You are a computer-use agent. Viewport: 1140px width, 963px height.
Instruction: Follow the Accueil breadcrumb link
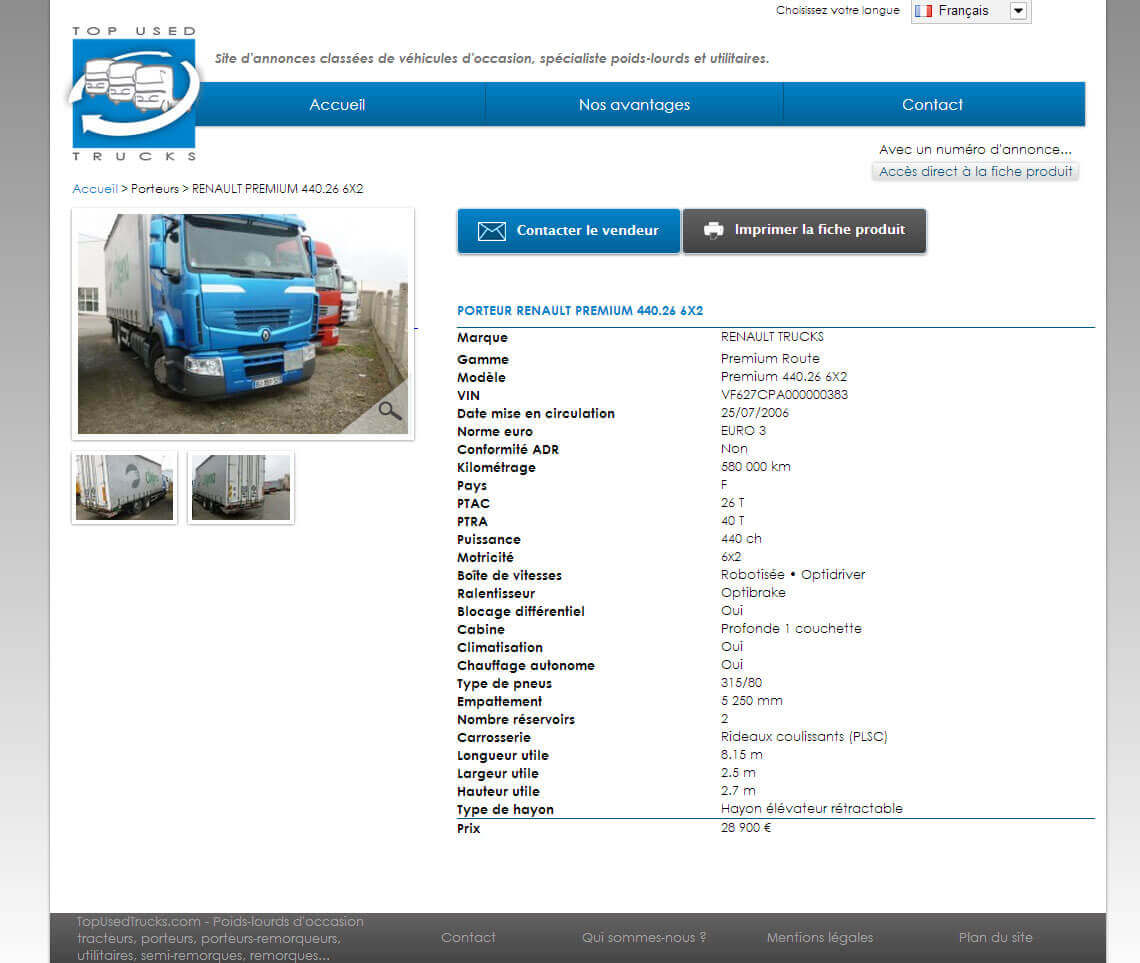pos(95,189)
